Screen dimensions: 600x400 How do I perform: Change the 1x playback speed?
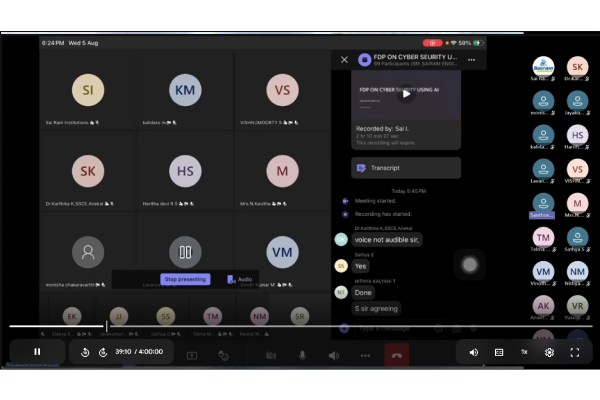click(x=524, y=352)
